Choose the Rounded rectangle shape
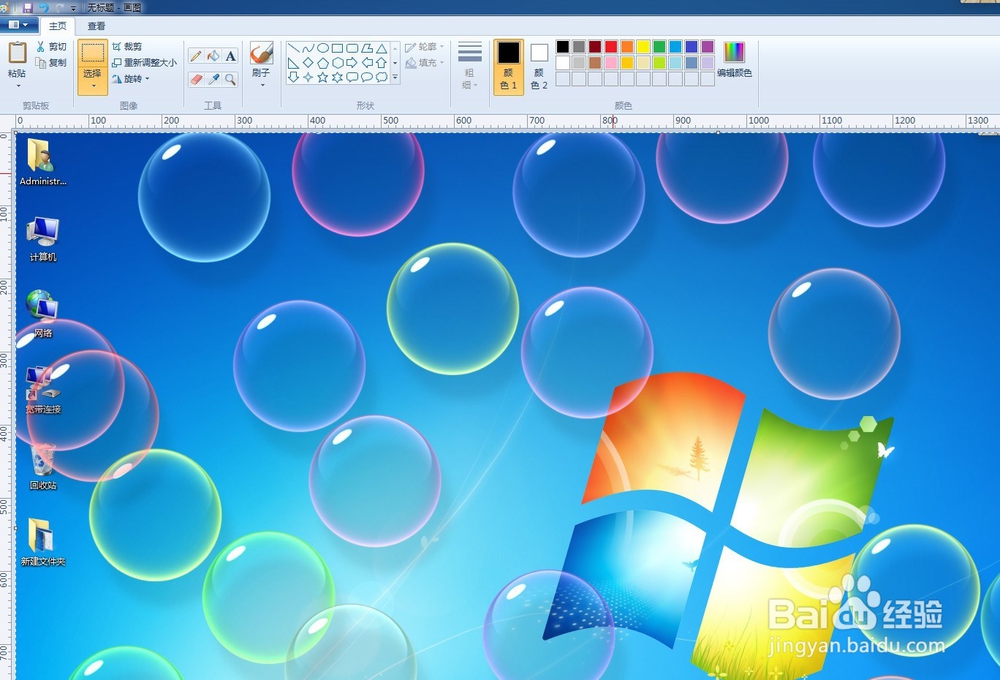The image size is (1000, 680). pos(352,48)
